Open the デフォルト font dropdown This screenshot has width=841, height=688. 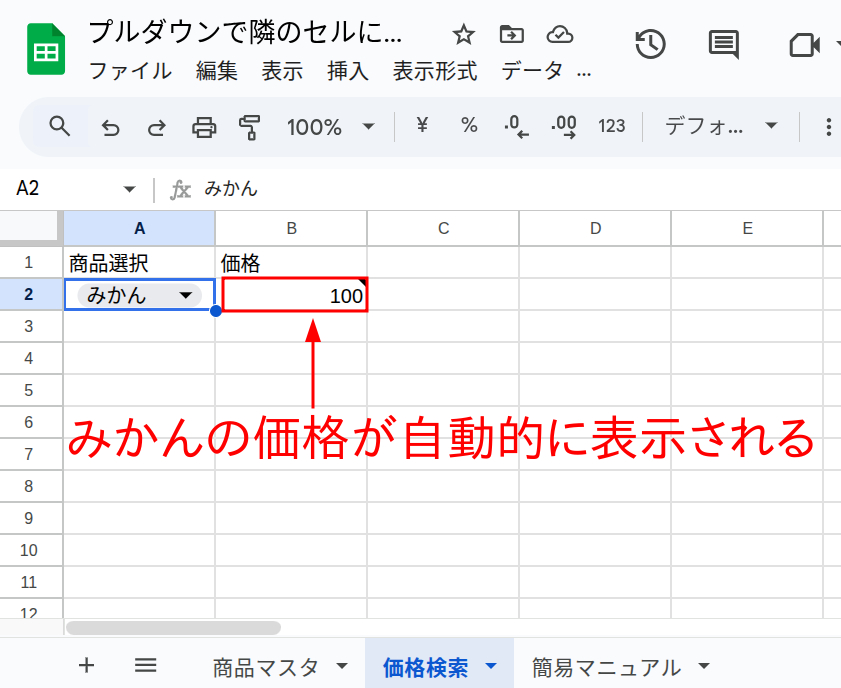[718, 126]
